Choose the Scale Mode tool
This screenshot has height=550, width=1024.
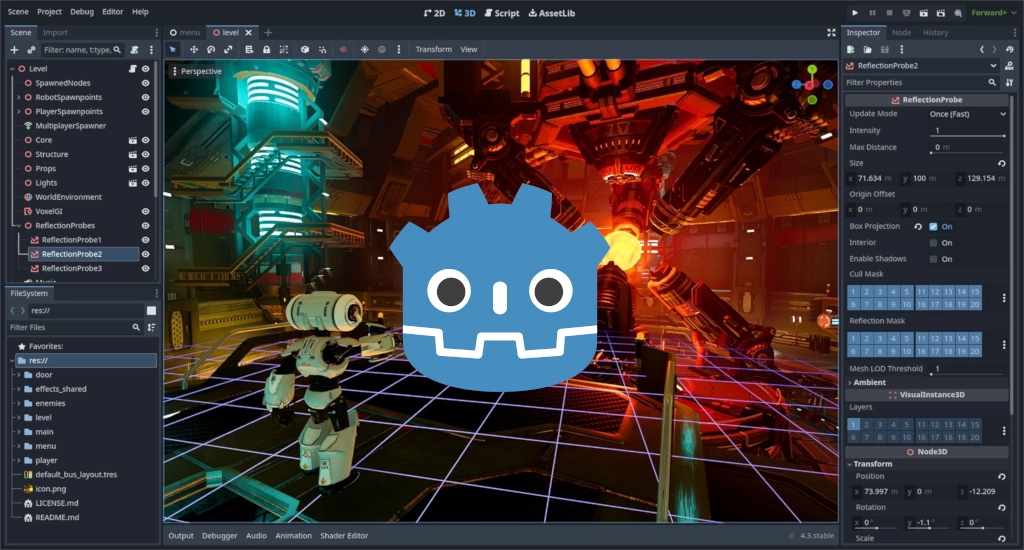click(228, 50)
